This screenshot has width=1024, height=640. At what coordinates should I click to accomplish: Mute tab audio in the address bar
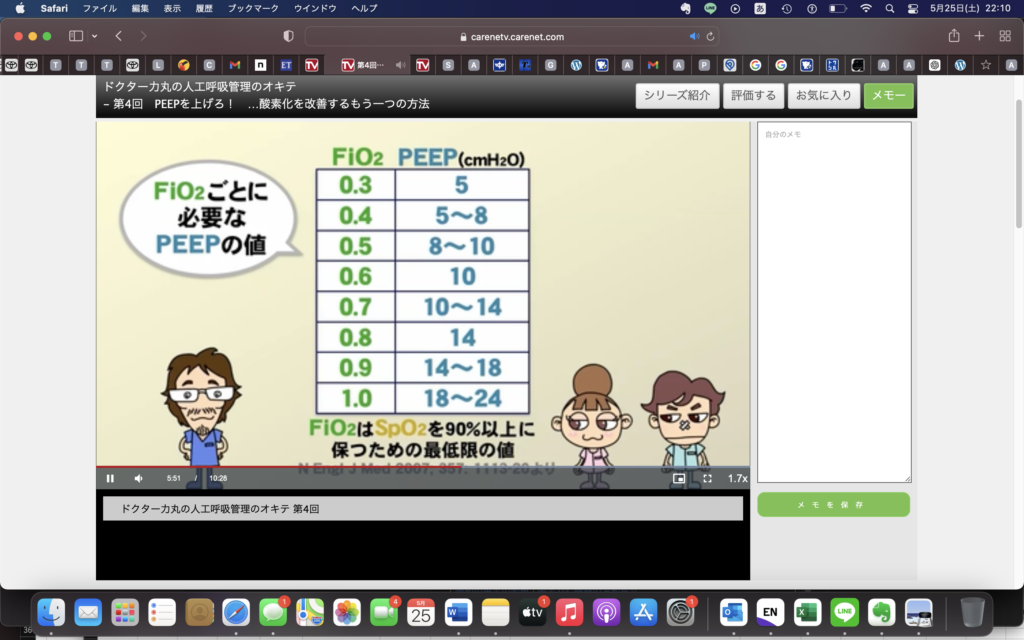[x=694, y=36]
